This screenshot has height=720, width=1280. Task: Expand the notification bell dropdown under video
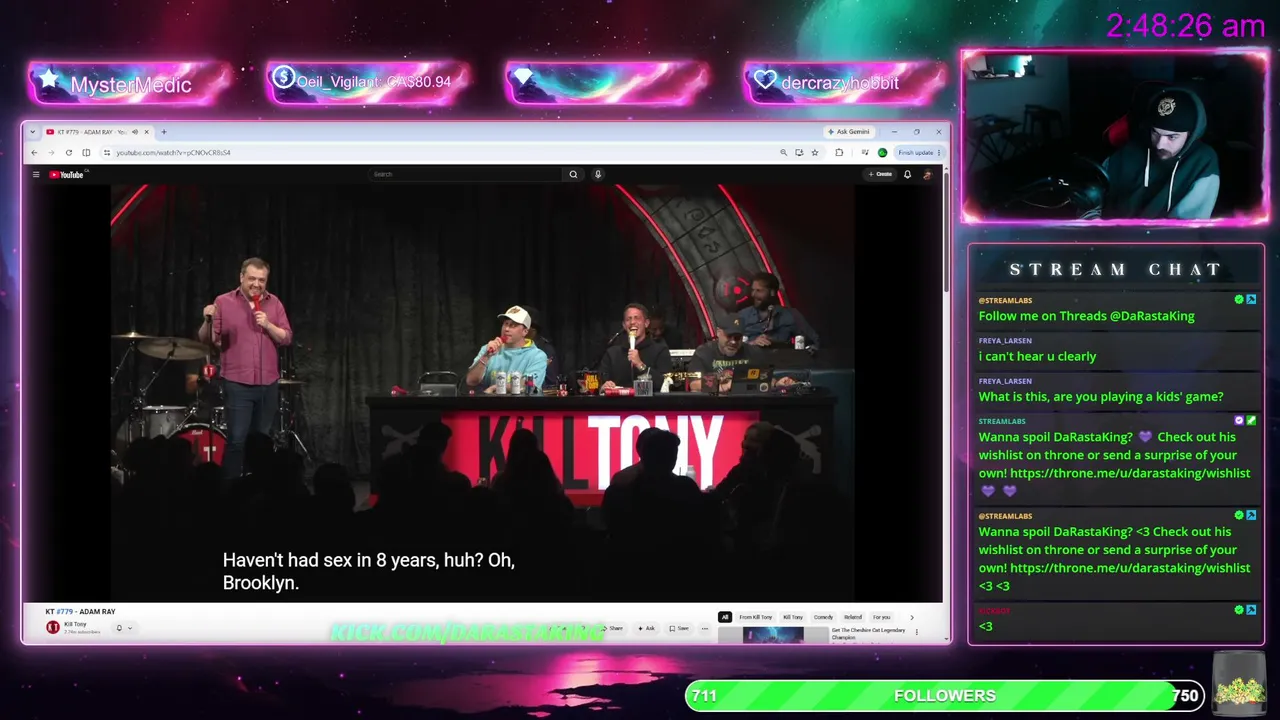[123, 628]
